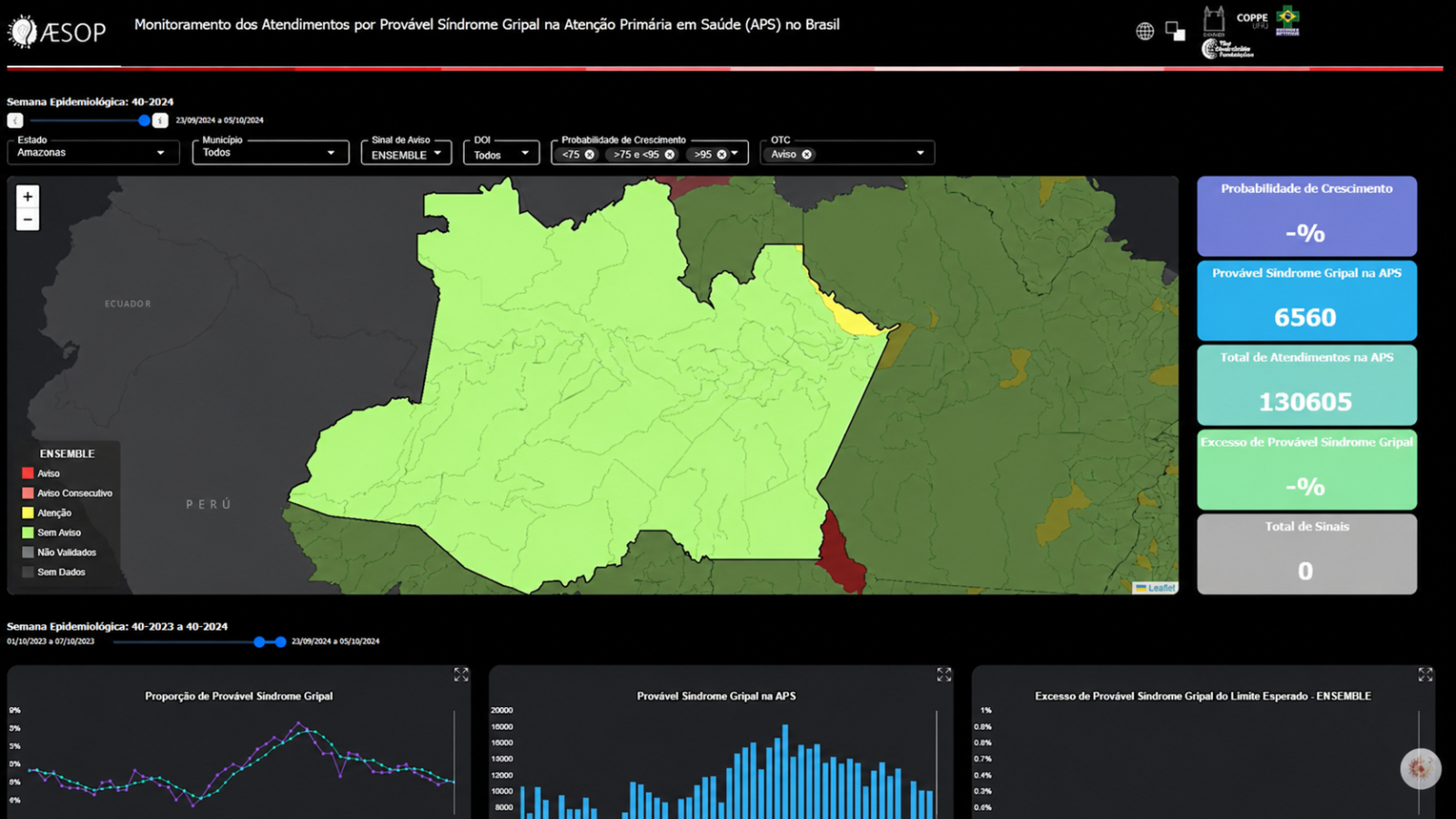Click the floating virus help button
The height and width of the screenshot is (819, 1456).
(1420, 769)
